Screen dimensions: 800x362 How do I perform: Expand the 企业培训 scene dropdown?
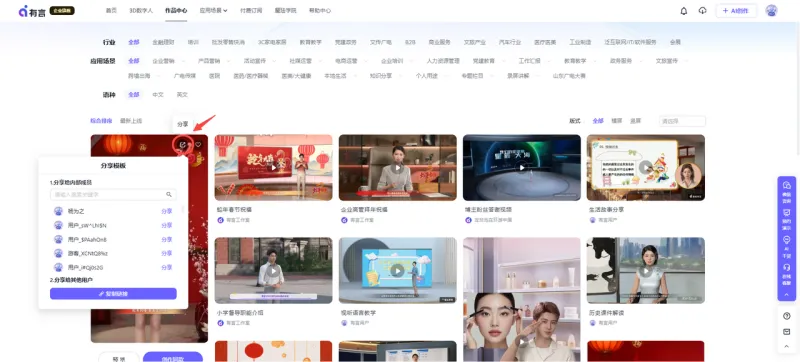(411, 61)
